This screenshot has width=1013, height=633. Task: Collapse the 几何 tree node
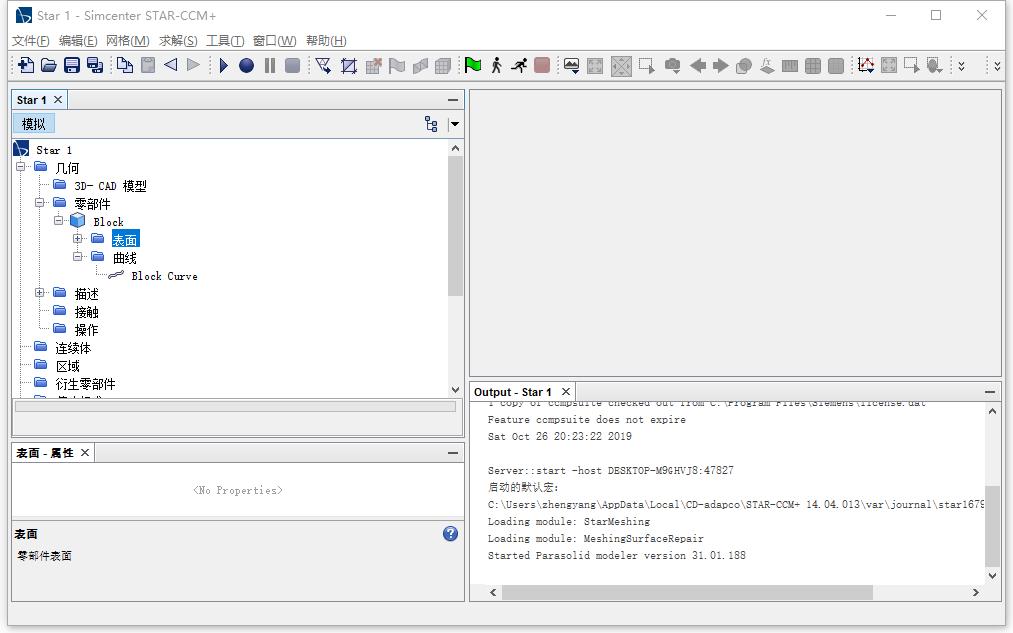tap(21, 167)
